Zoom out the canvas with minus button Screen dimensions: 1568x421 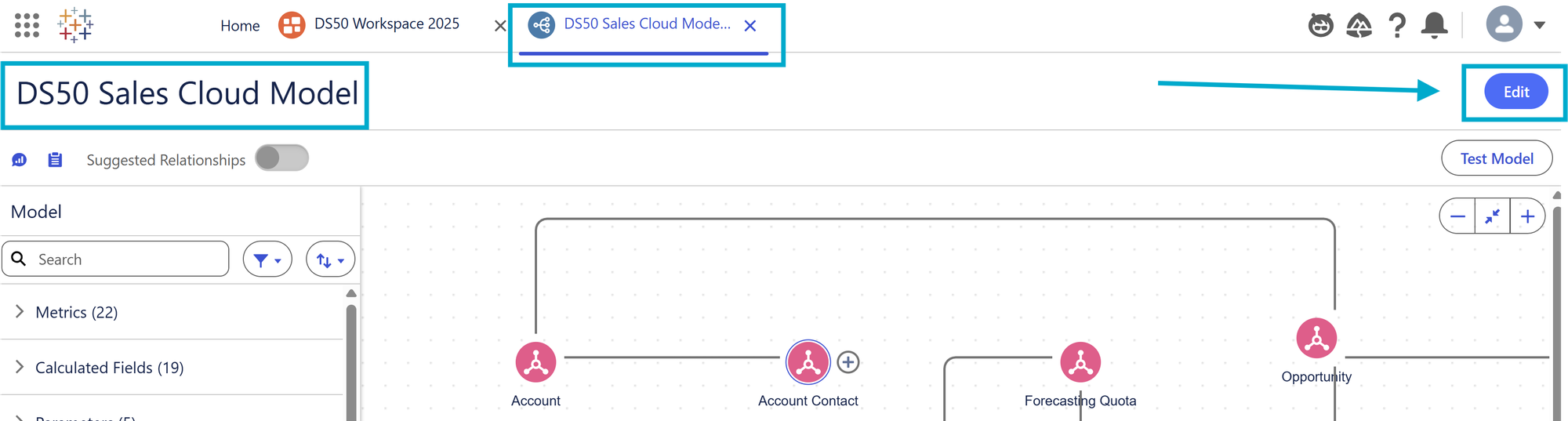(x=1457, y=216)
